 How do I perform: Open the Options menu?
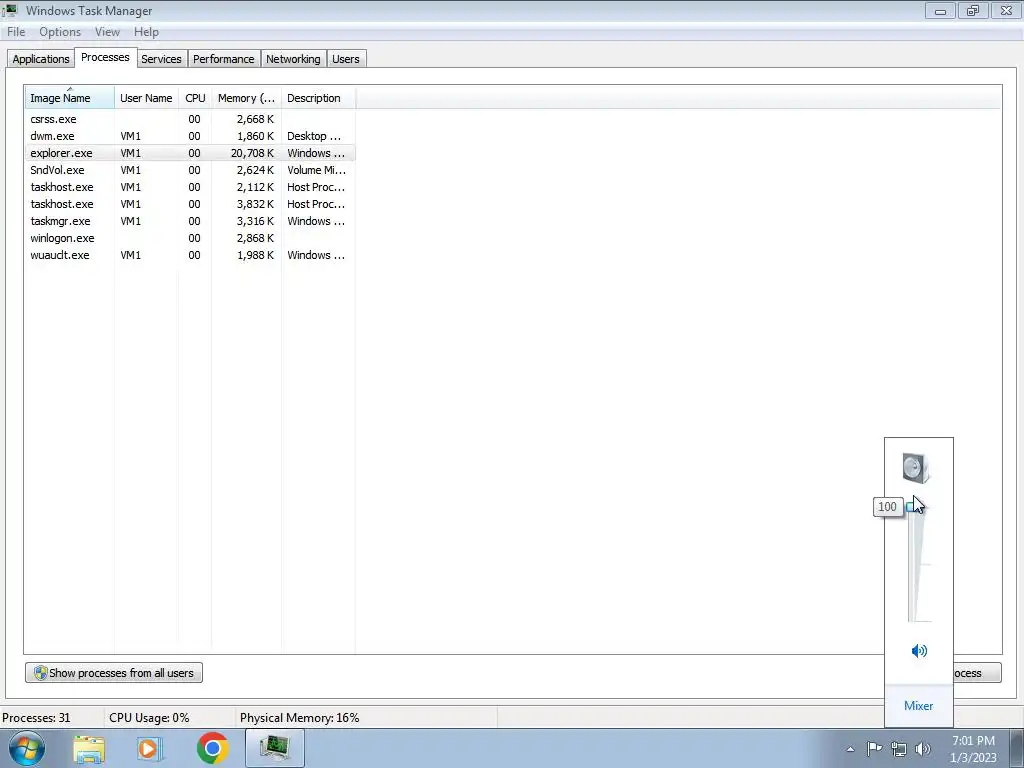[60, 32]
